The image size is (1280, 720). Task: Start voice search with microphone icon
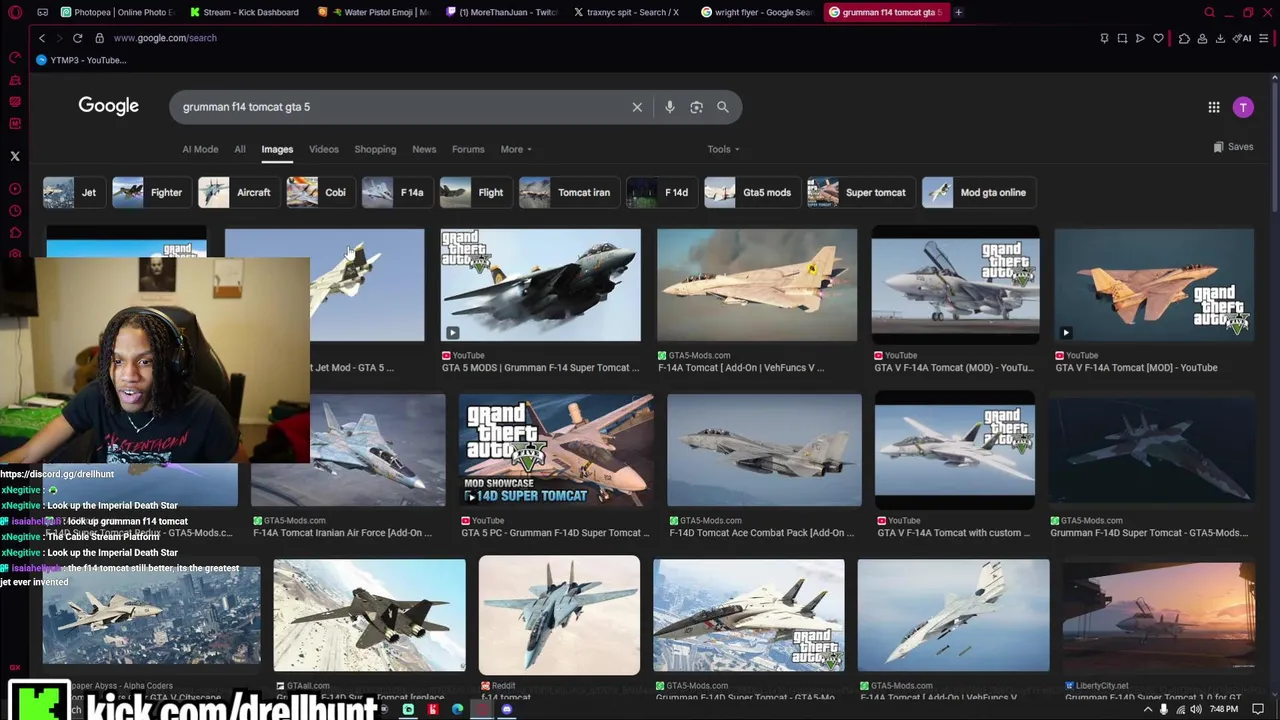670,107
